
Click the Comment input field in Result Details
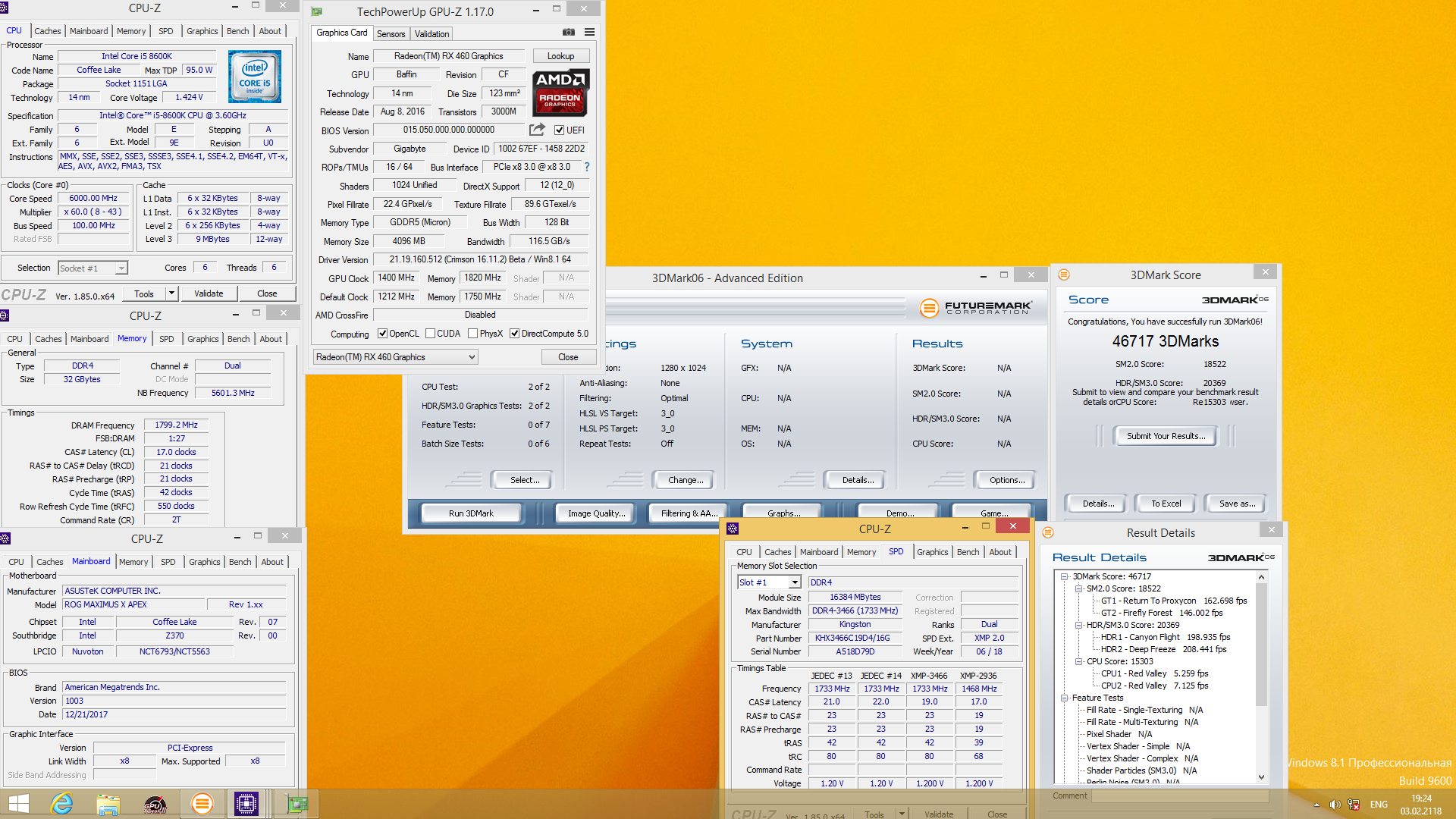tap(1179, 795)
